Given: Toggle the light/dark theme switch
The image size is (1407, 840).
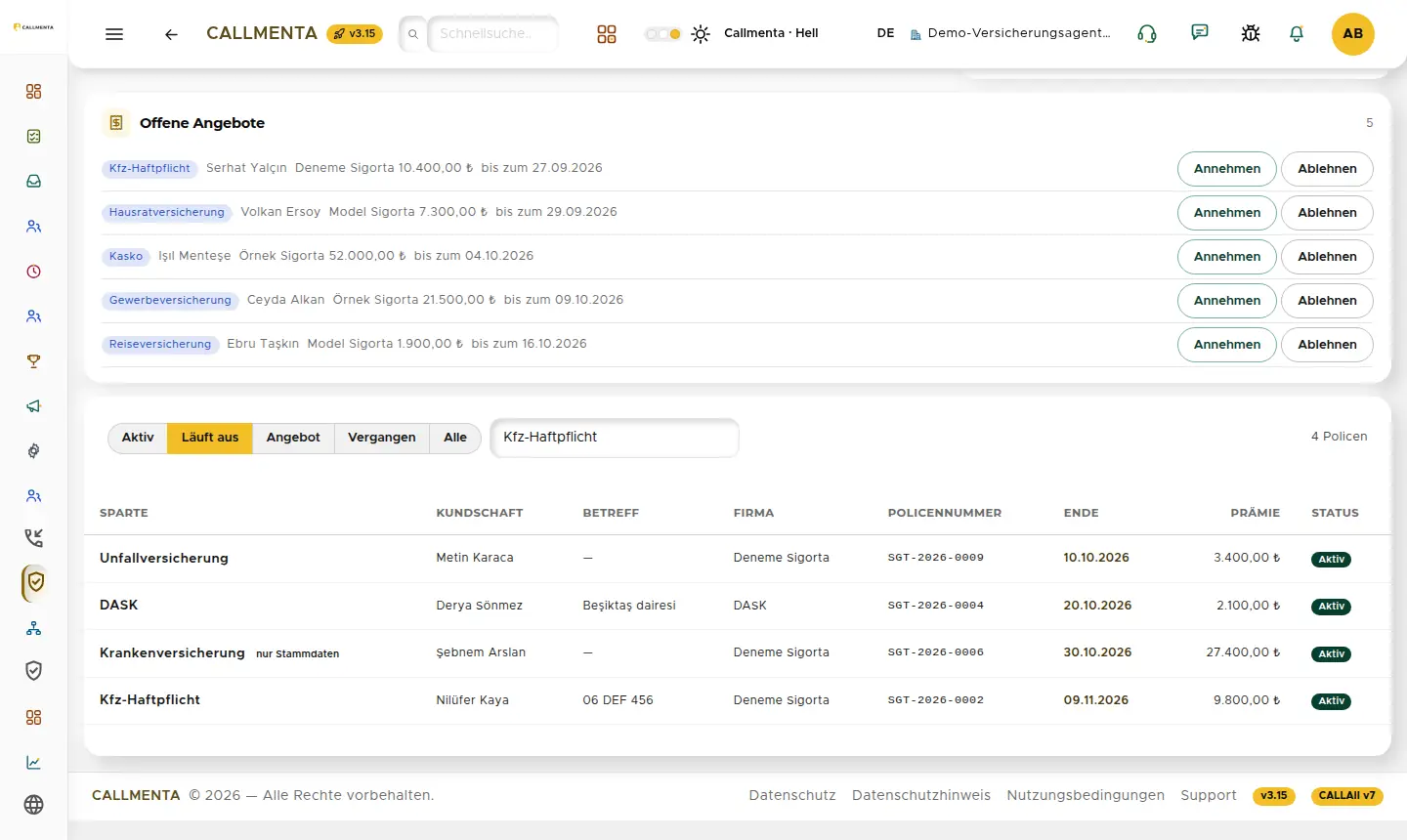Looking at the screenshot, I should coord(662,34).
